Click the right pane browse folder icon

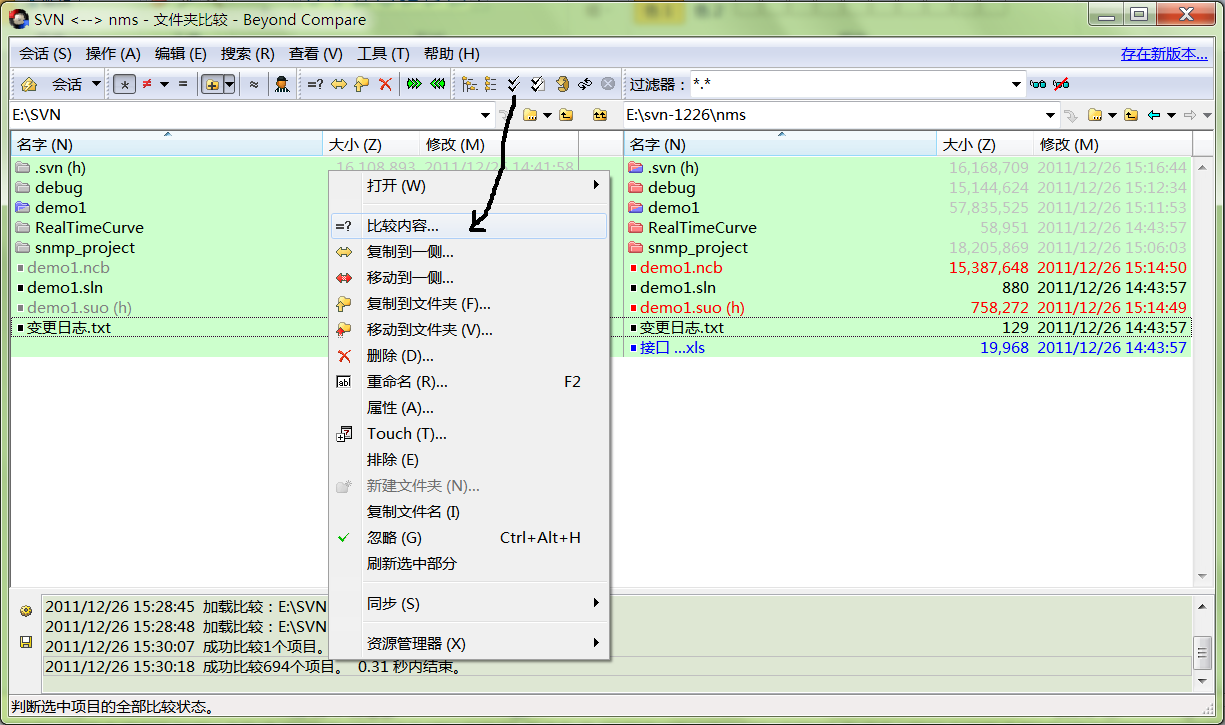point(1095,115)
